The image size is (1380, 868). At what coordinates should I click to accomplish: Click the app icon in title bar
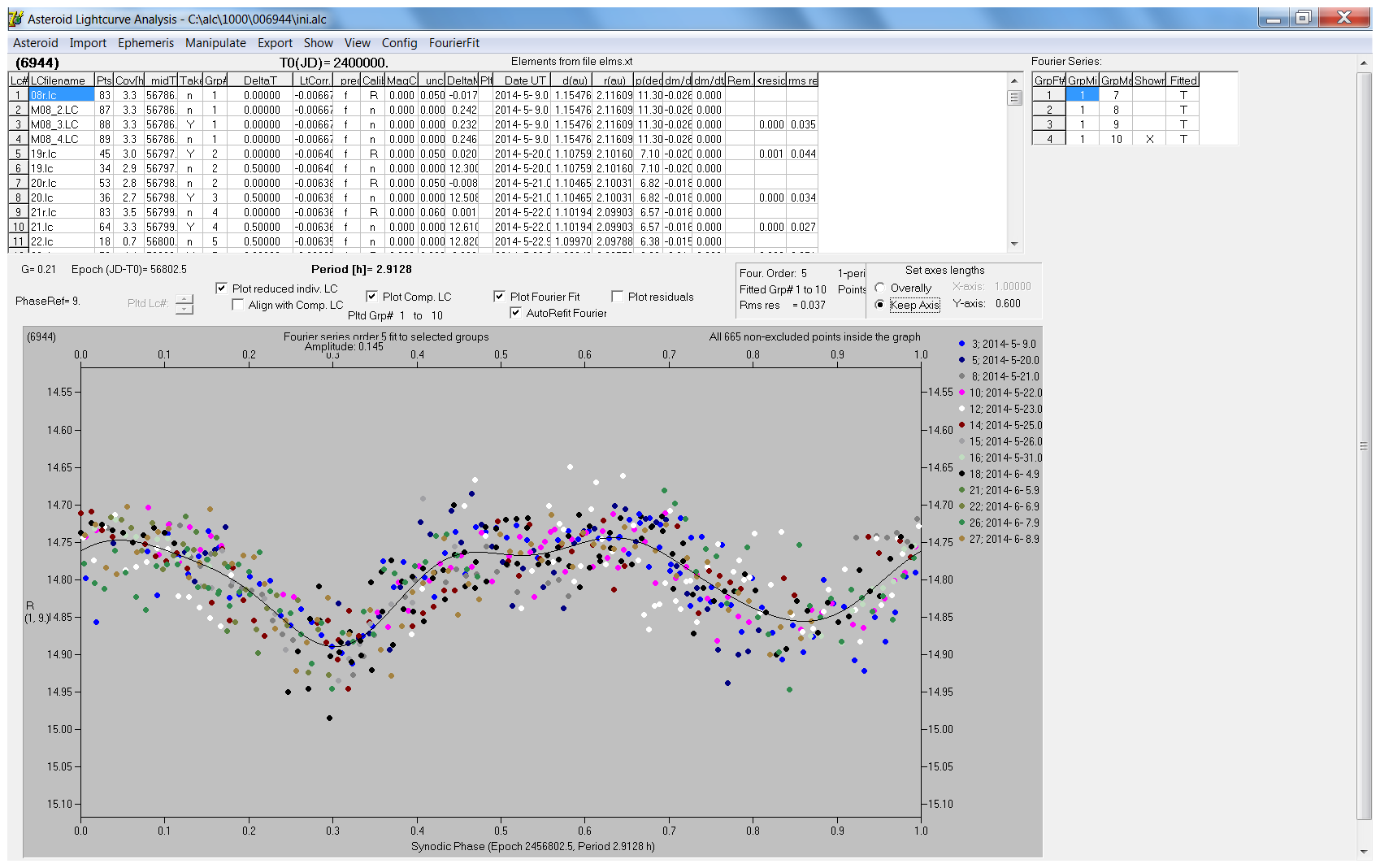point(15,19)
